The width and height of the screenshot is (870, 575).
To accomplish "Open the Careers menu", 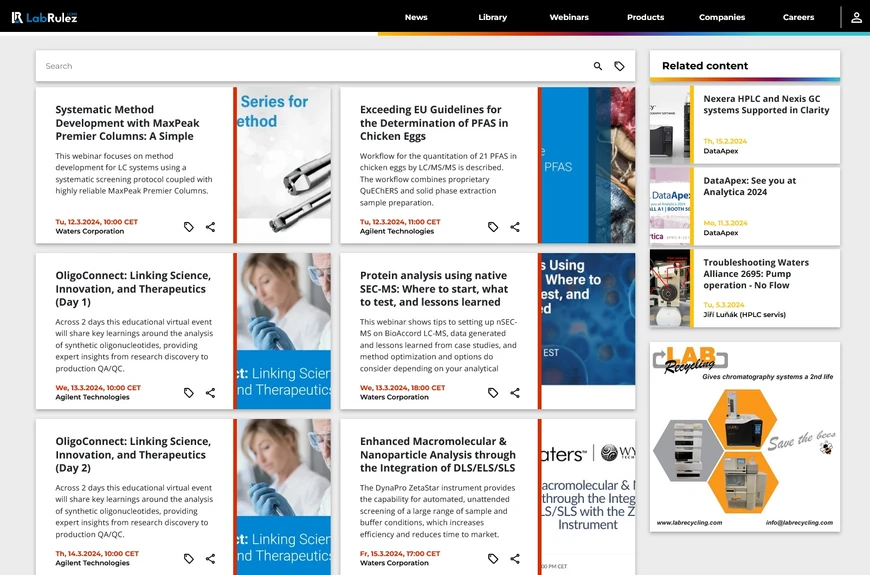I will (x=798, y=17).
